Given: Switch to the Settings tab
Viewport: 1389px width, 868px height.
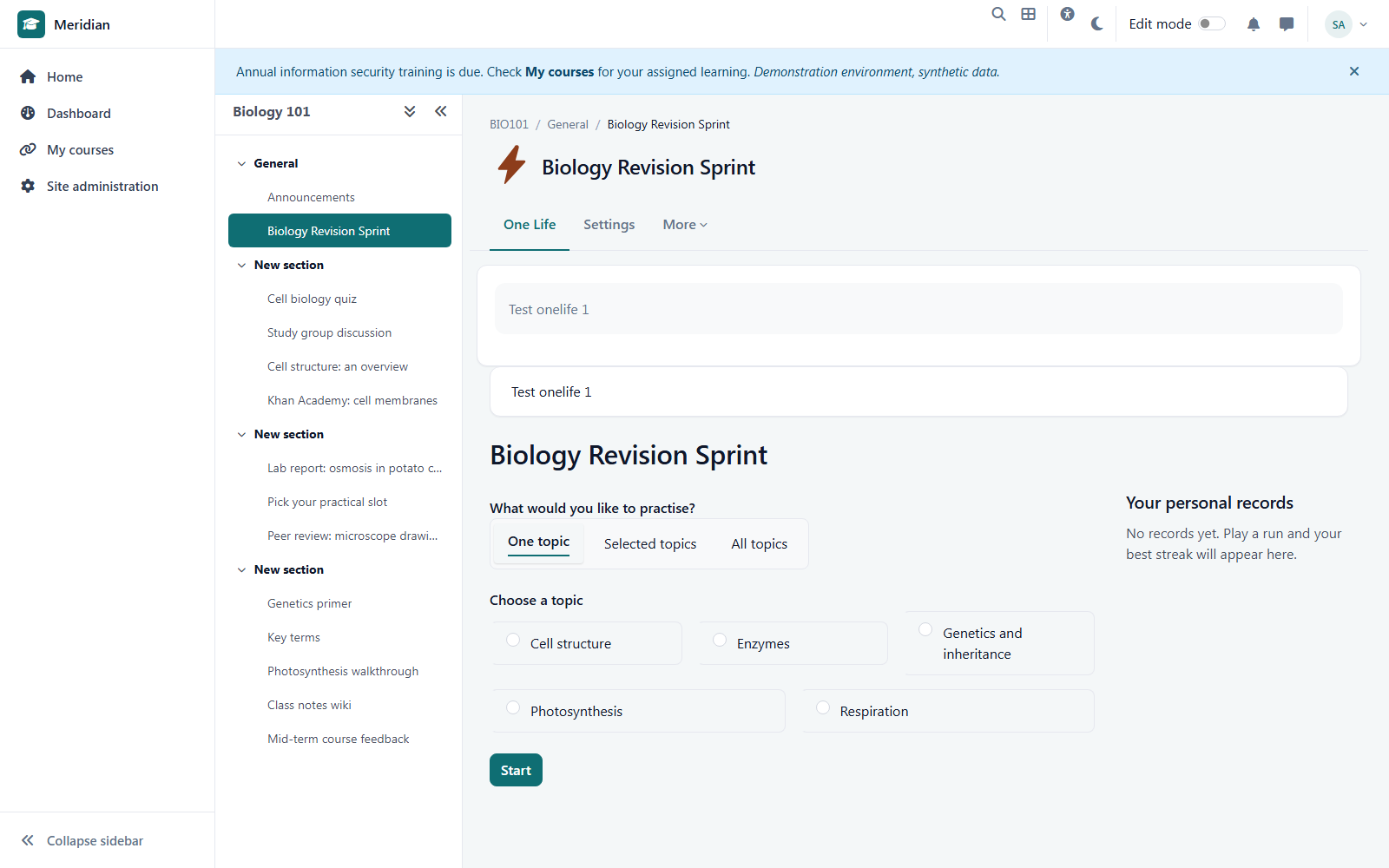Looking at the screenshot, I should 609,225.
